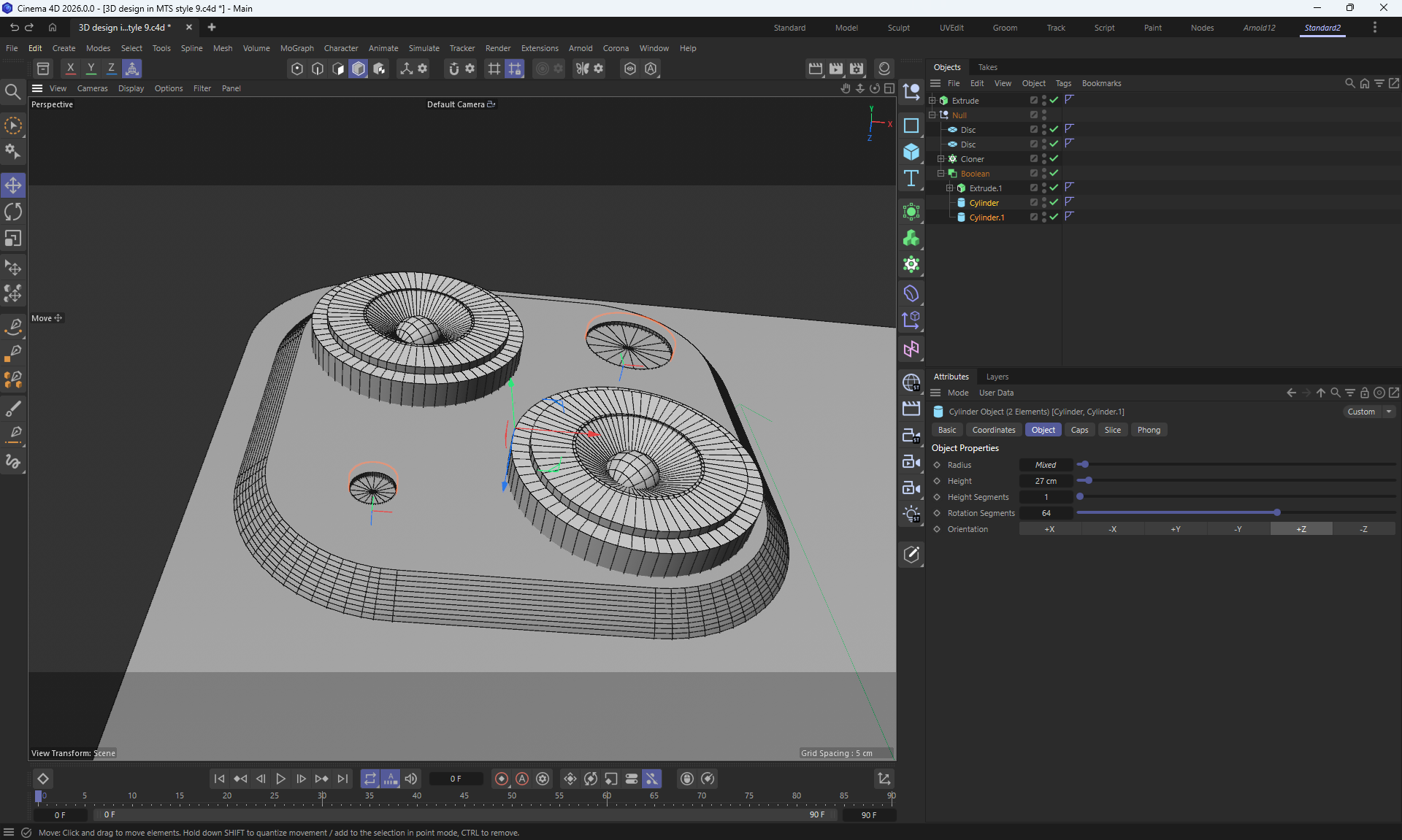Toggle visibility dots of Cylinder.1 object
Viewport: 1402px width, 840px height.
(1044, 217)
